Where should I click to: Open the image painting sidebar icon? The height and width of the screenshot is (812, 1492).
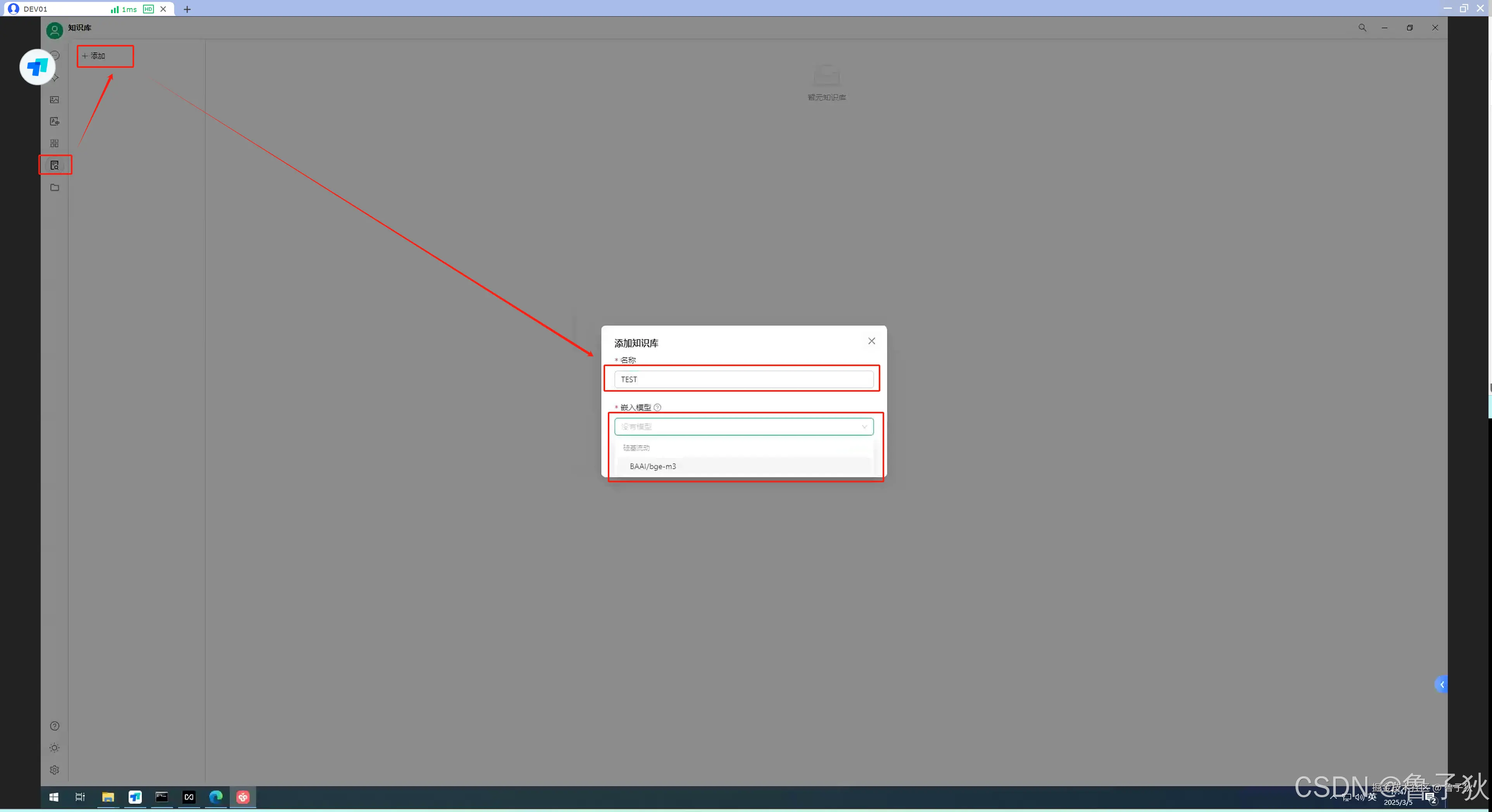(54, 100)
